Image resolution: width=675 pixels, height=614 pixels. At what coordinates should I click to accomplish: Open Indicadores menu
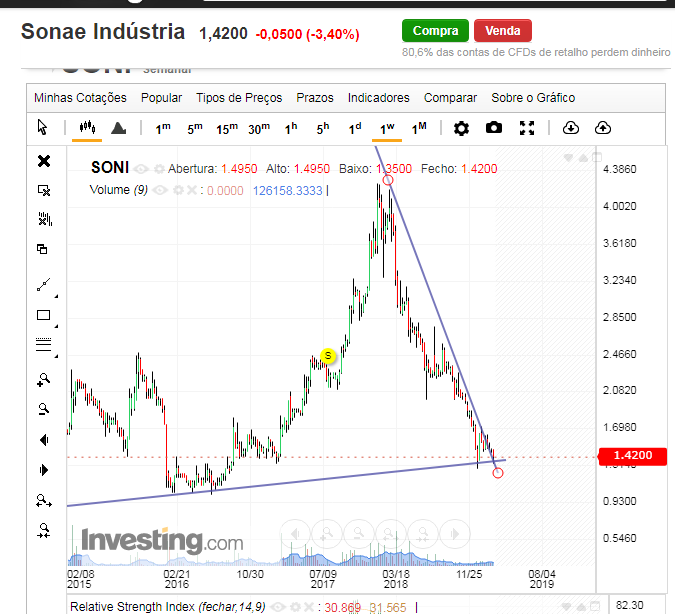point(378,98)
